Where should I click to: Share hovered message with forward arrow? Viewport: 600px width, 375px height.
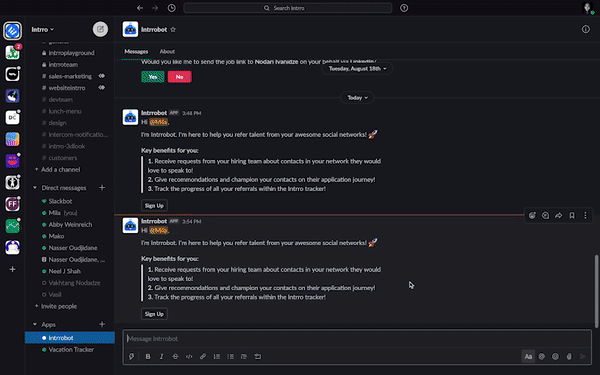559,215
